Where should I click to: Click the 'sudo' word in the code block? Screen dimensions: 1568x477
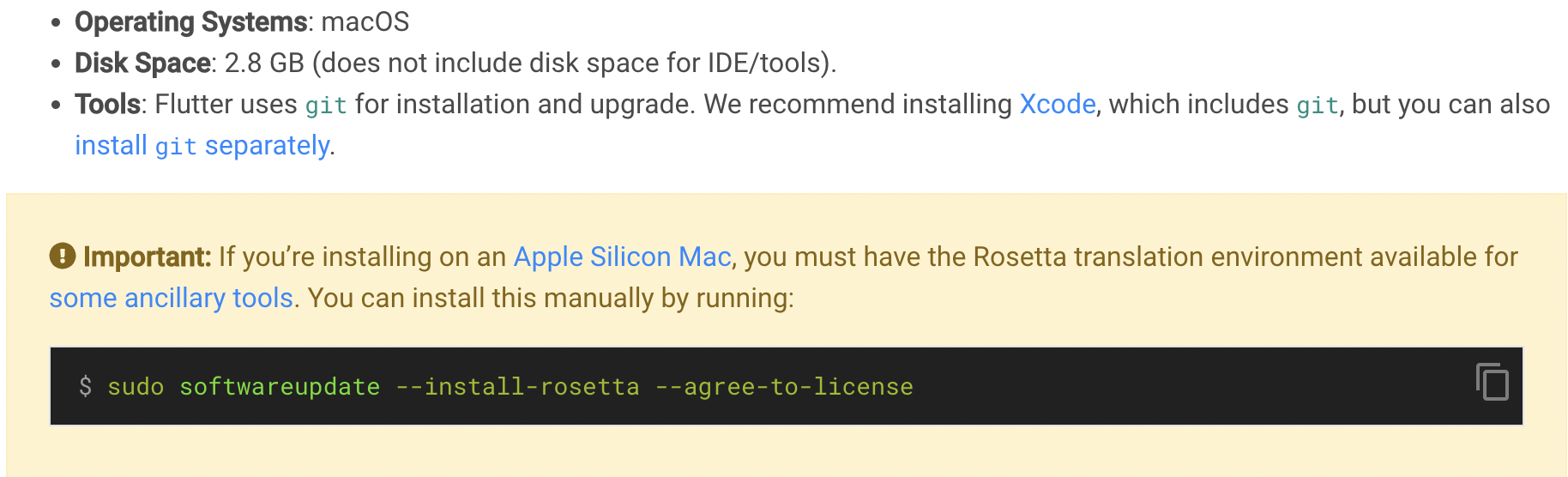[x=136, y=387]
